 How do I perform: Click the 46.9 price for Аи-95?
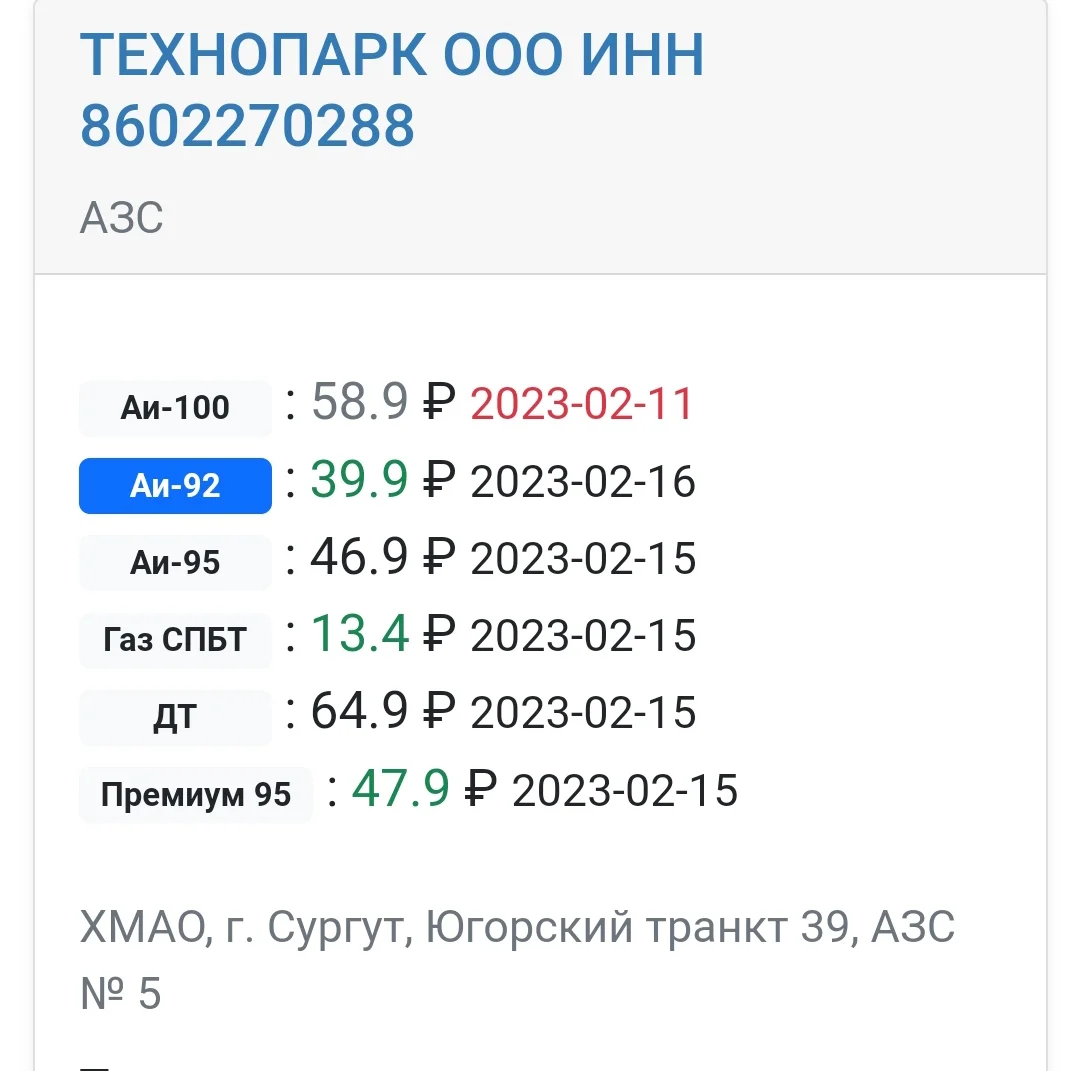click(x=360, y=557)
